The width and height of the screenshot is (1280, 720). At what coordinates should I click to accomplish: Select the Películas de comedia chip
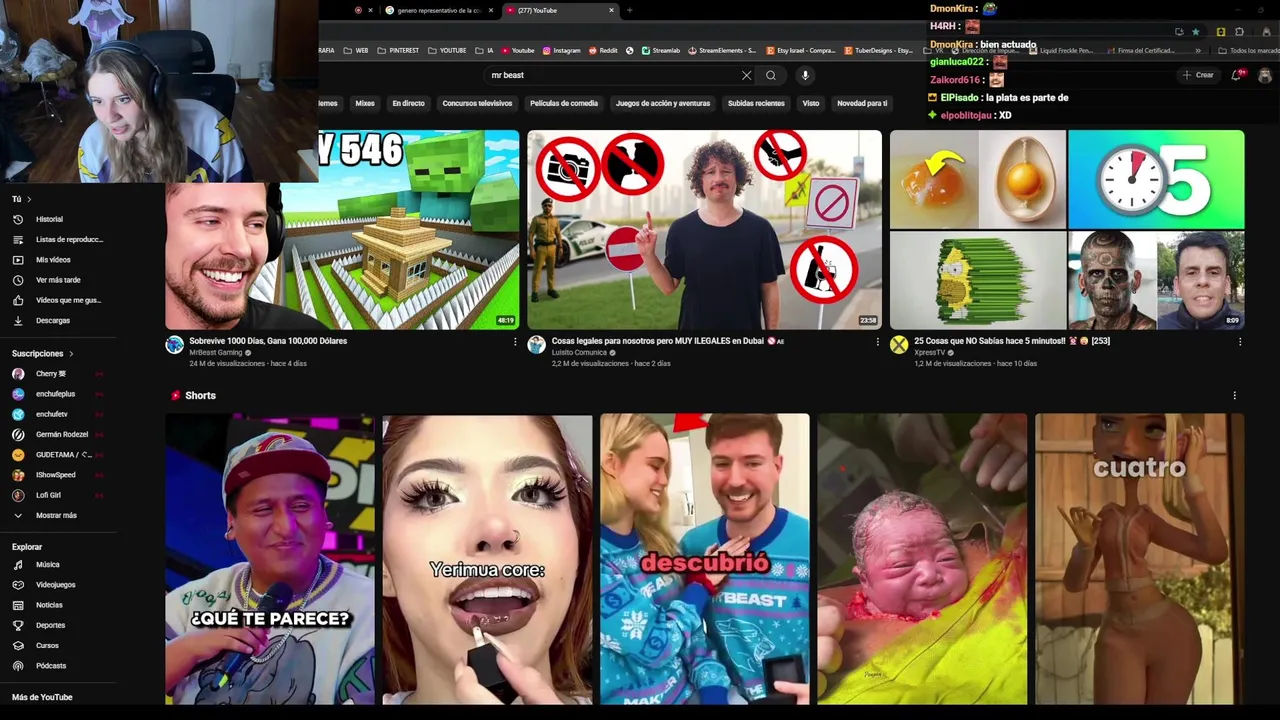tap(564, 103)
